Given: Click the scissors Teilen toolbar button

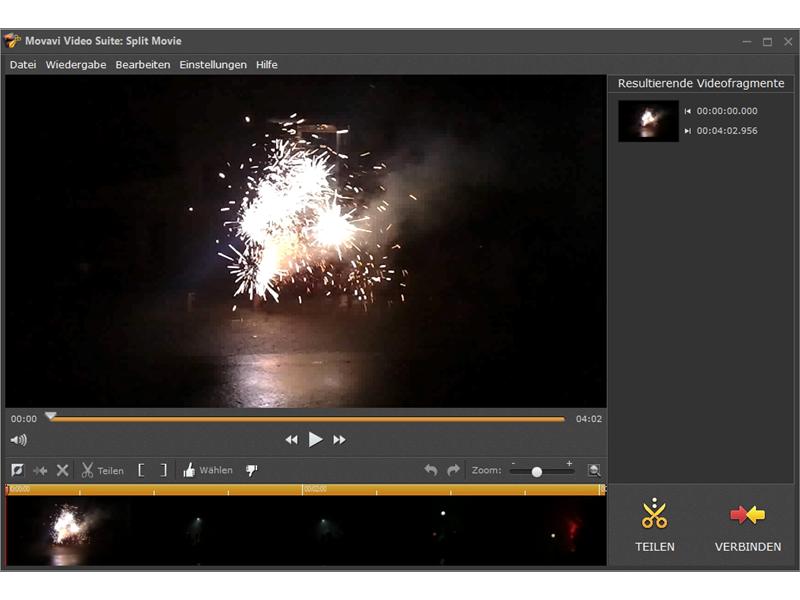Looking at the screenshot, I should [x=102, y=470].
